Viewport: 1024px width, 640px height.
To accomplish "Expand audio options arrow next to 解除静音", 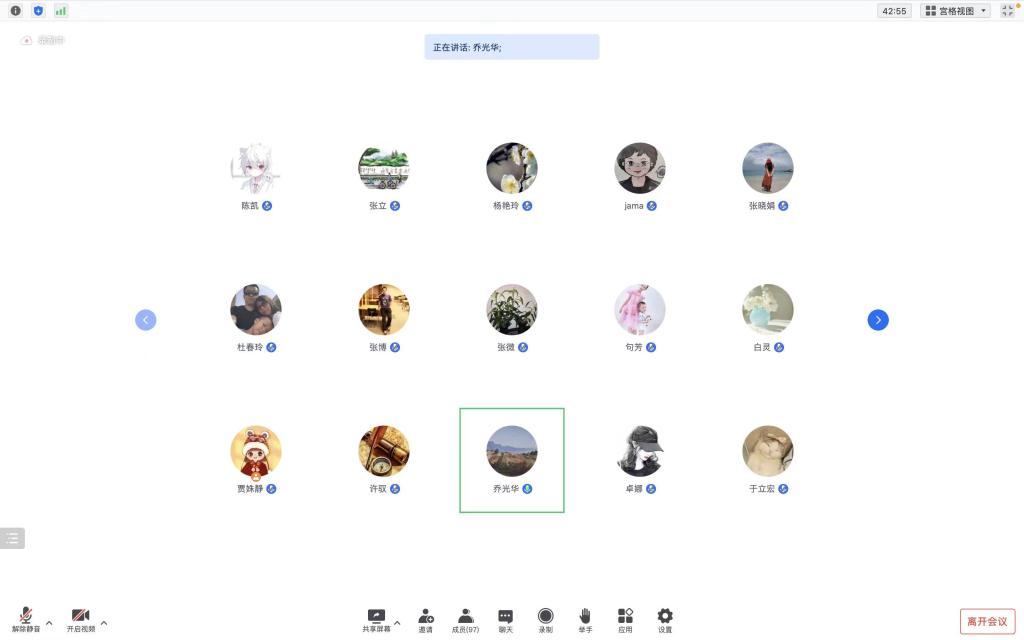I will pyautogui.click(x=49, y=622).
